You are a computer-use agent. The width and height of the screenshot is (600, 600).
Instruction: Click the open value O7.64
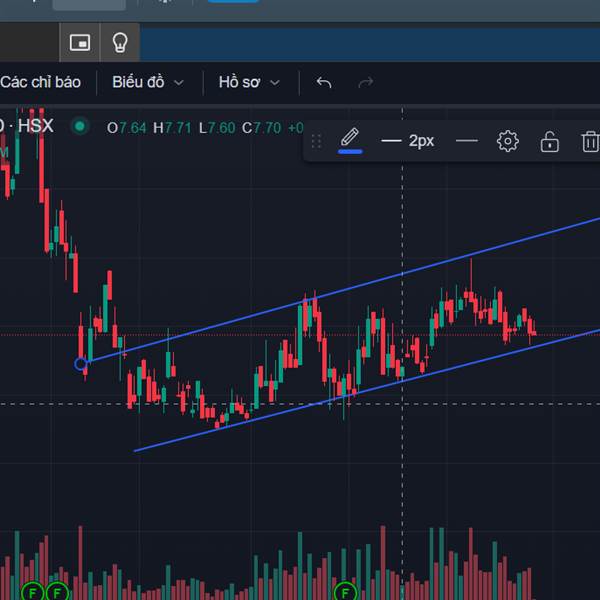127,128
